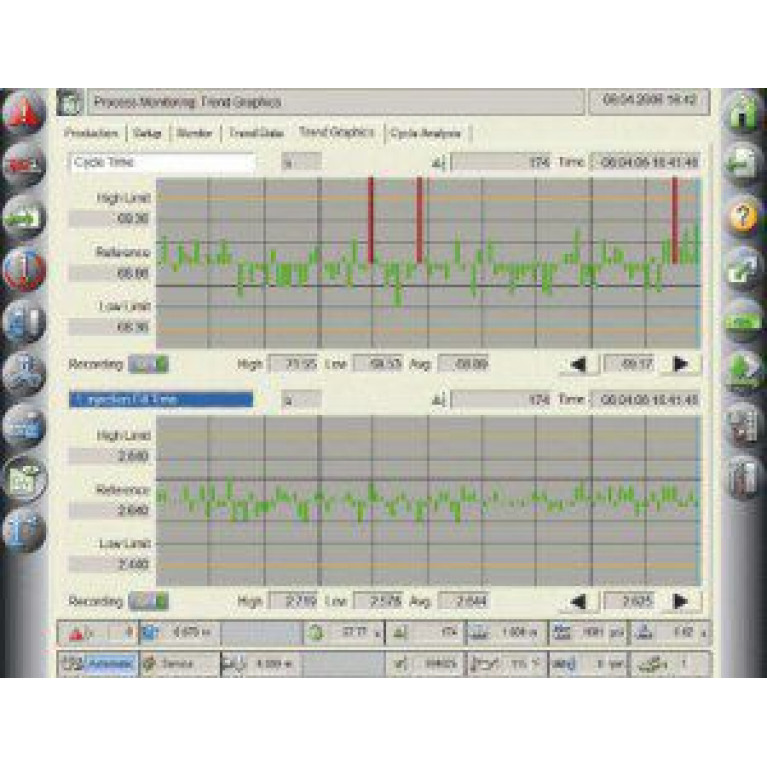The height and width of the screenshot is (767, 767).
Task: Toggle Recording for the Injection Fill Time chart
Action: pos(149,601)
